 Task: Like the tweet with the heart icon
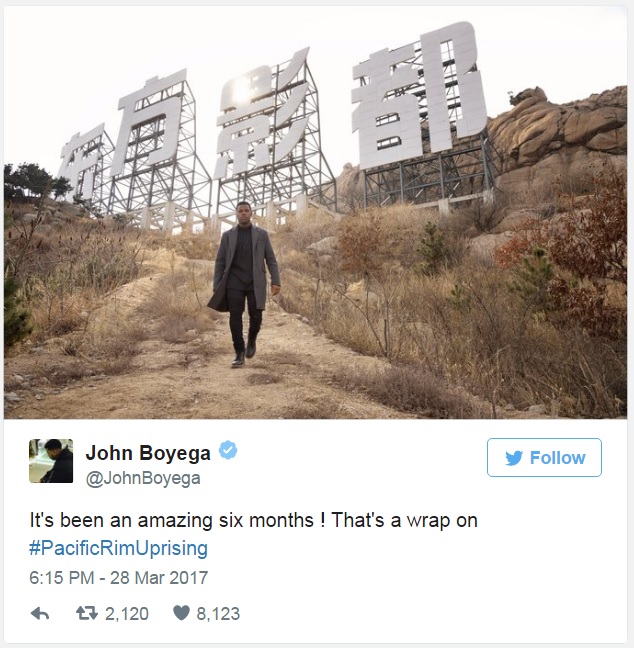click(181, 613)
